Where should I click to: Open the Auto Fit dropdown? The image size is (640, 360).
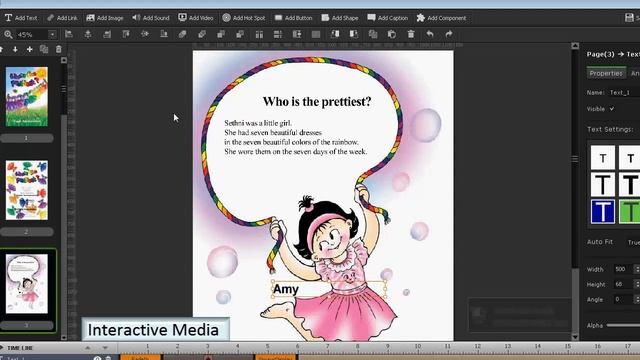(x=633, y=242)
